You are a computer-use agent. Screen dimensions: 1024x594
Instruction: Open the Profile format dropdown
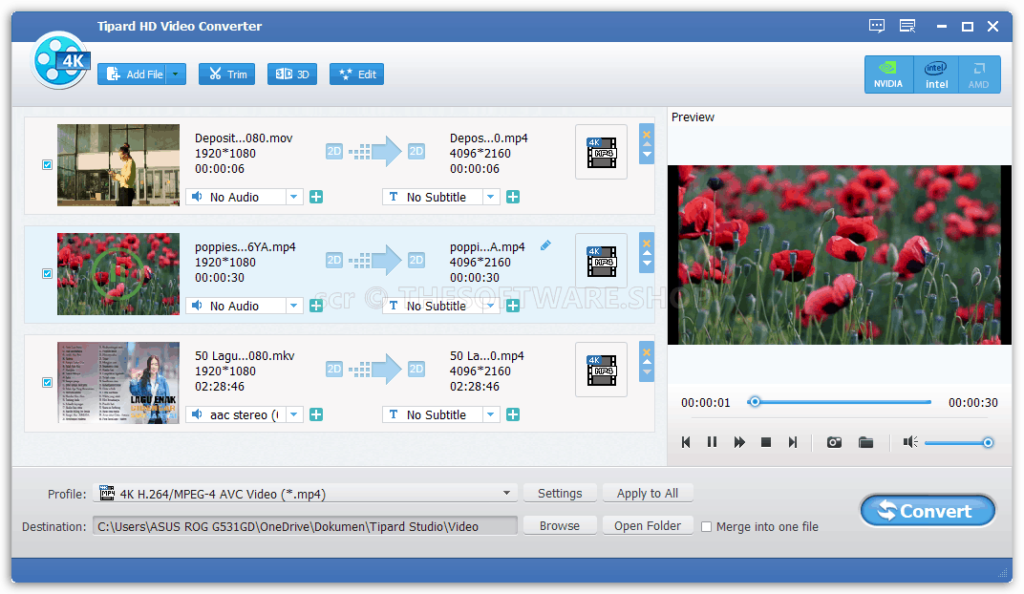(306, 493)
